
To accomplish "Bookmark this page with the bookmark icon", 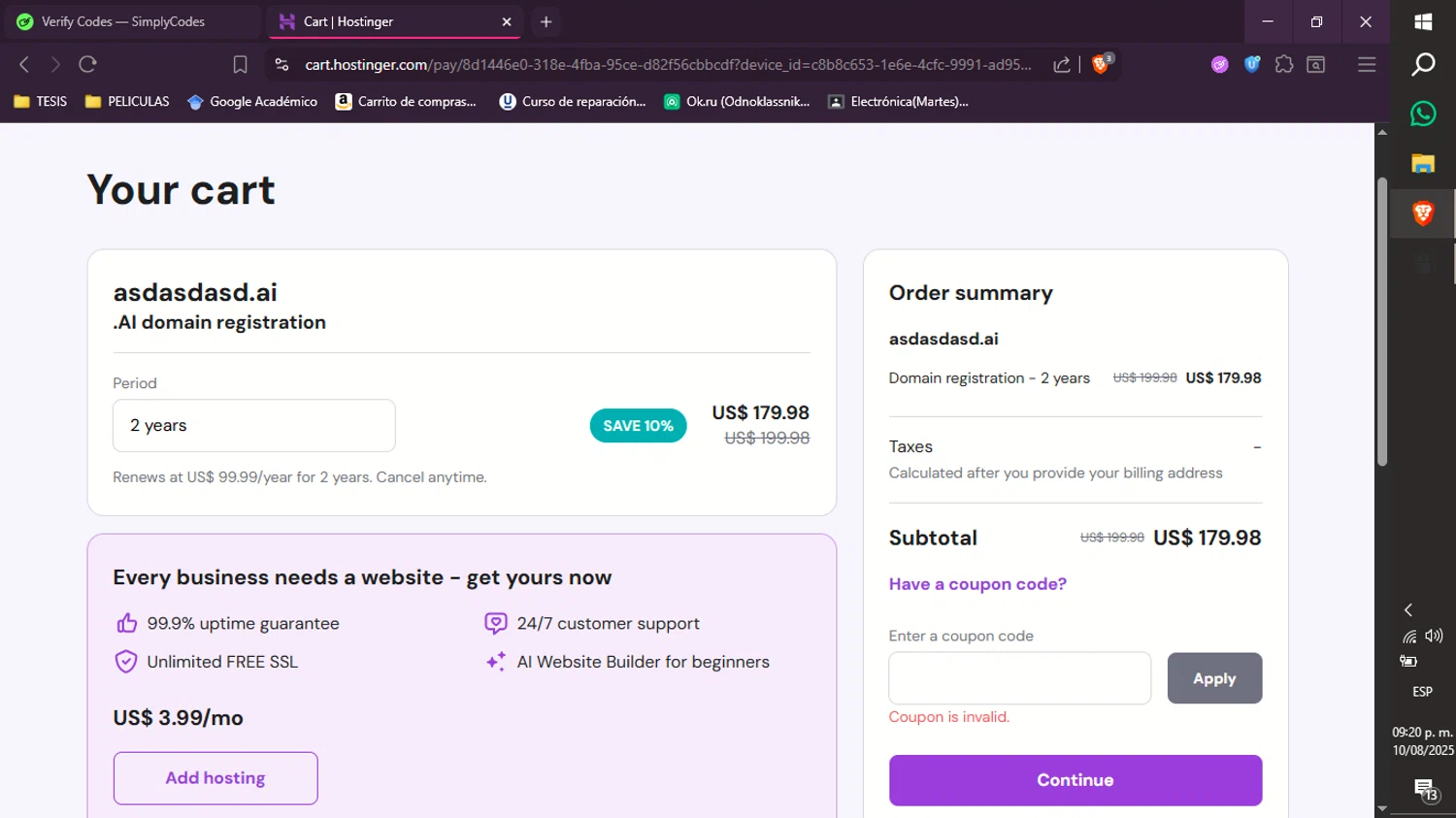I will (240, 65).
